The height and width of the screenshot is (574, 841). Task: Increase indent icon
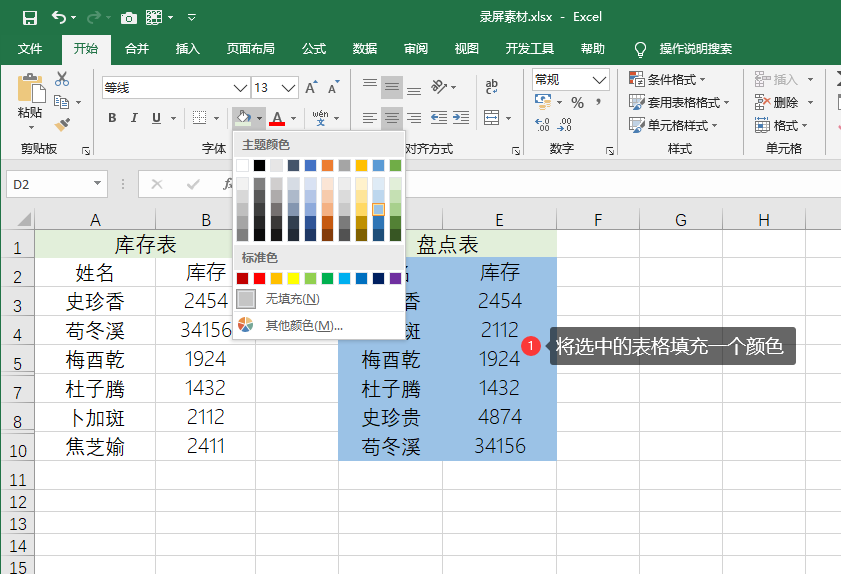[461, 117]
